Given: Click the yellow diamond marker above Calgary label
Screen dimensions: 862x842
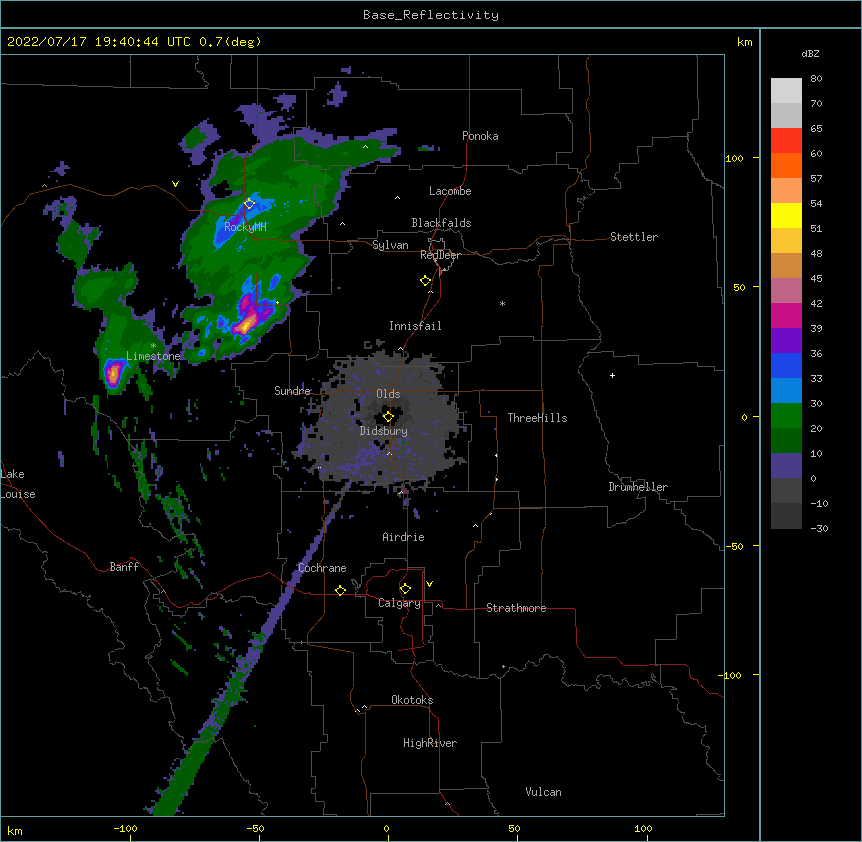Looking at the screenshot, I should [405, 589].
